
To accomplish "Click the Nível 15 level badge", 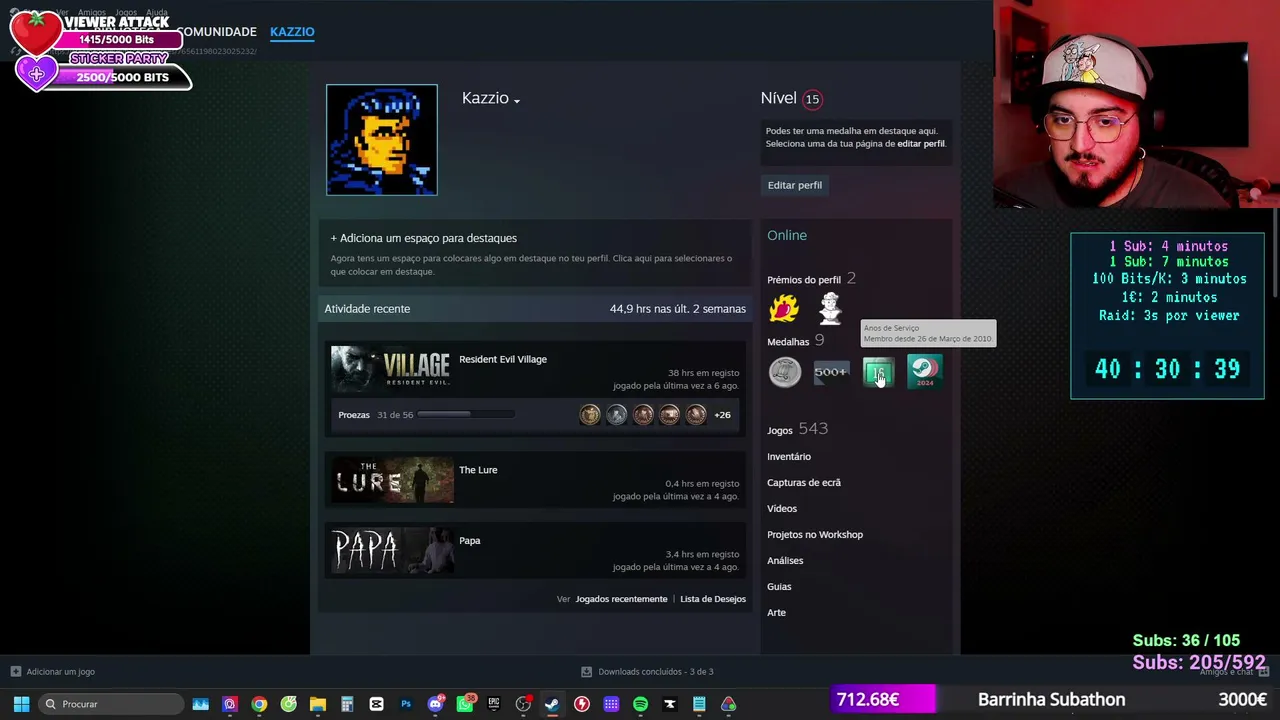I will coord(812,99).
